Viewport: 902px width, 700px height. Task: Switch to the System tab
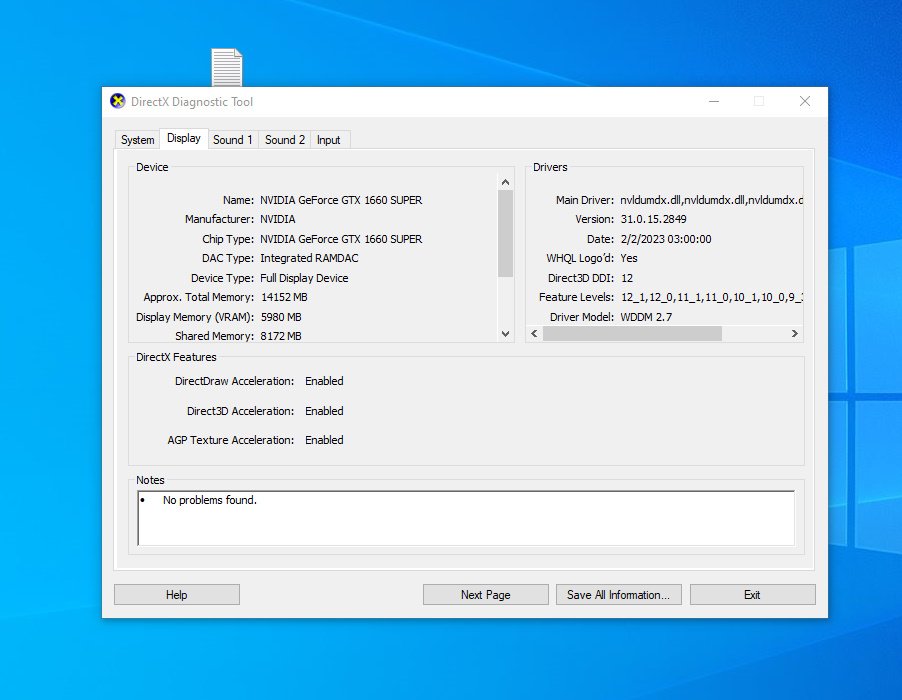click(137, 140)
